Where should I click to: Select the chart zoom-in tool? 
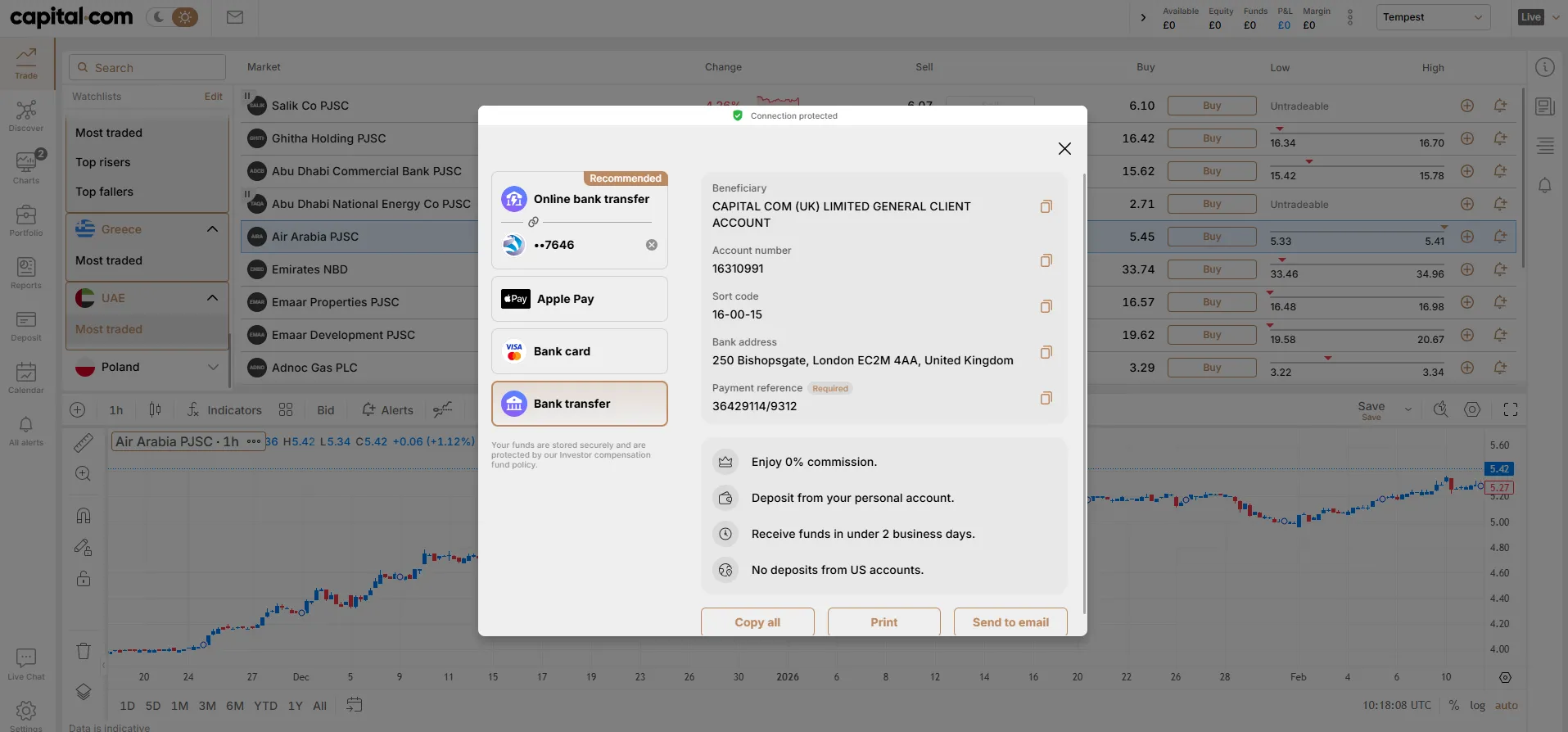tap(84, 474)
